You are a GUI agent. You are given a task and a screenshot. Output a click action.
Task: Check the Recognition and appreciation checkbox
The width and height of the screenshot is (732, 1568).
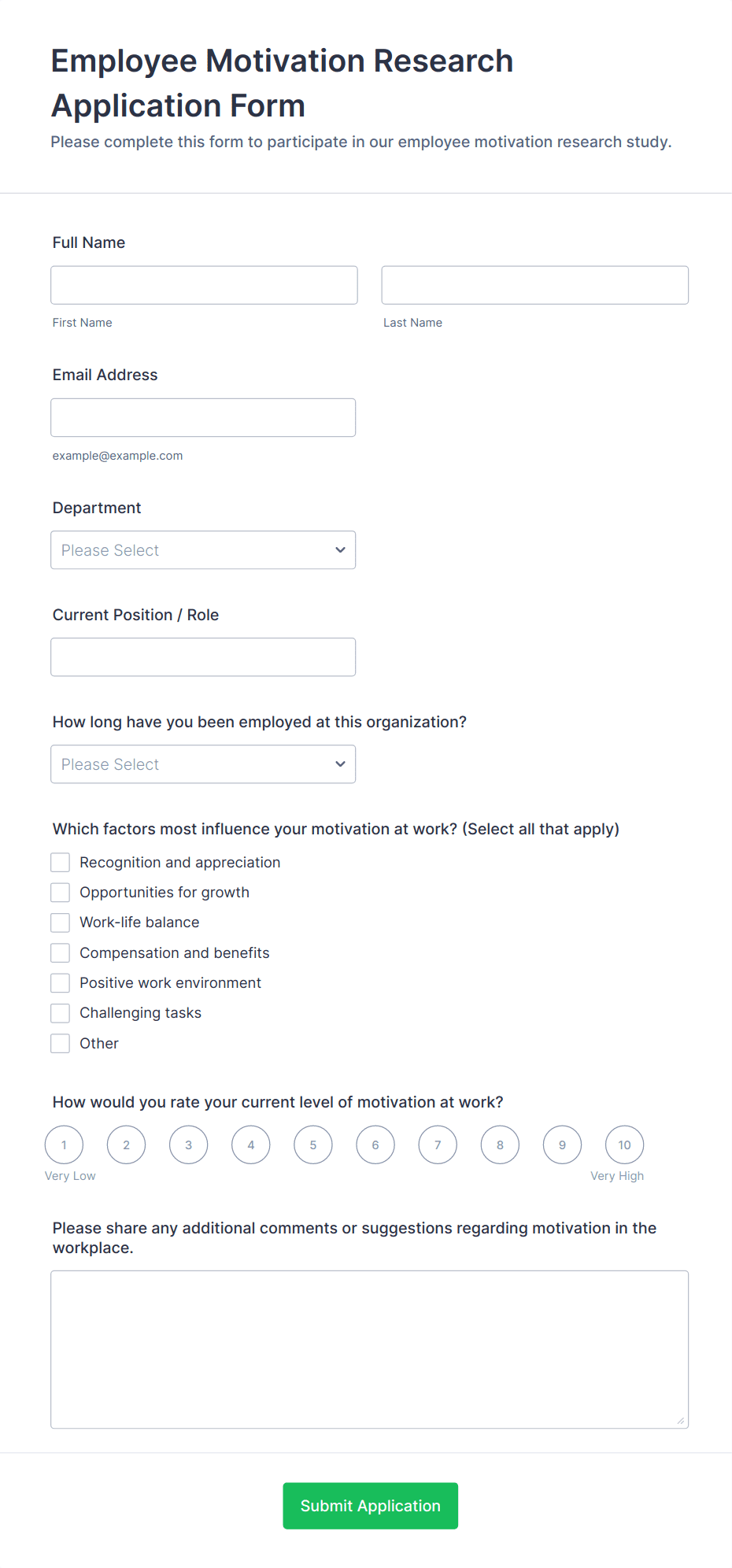pyautogui.click(x=60, y=862)
